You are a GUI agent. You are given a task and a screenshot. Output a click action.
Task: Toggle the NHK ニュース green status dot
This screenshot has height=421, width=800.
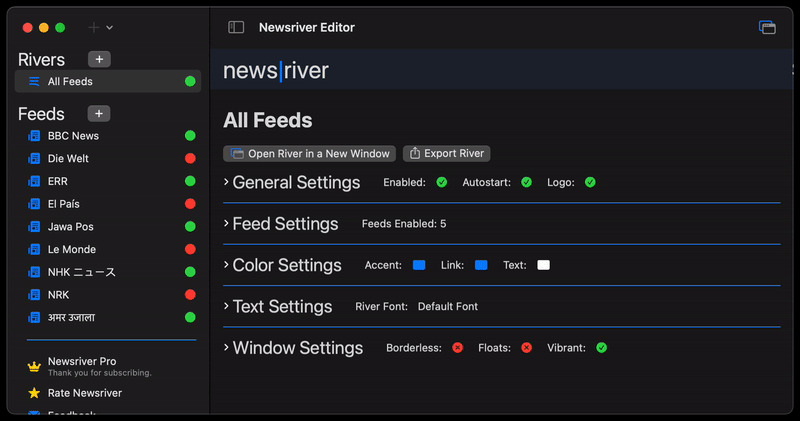tap(190, 271)
